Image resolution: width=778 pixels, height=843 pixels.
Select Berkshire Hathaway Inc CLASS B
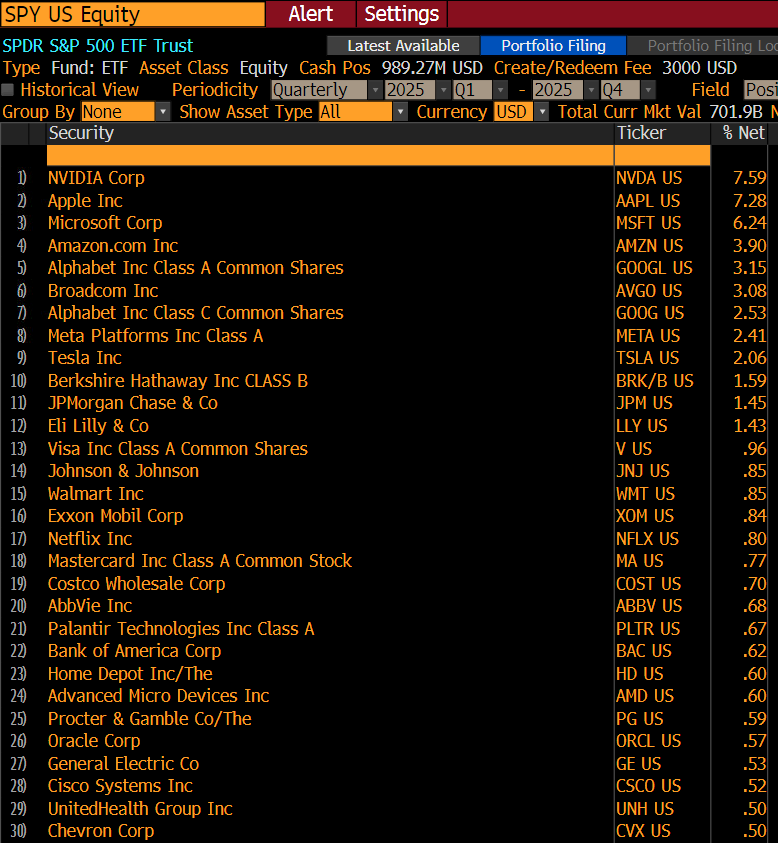[x=178, y=381]
